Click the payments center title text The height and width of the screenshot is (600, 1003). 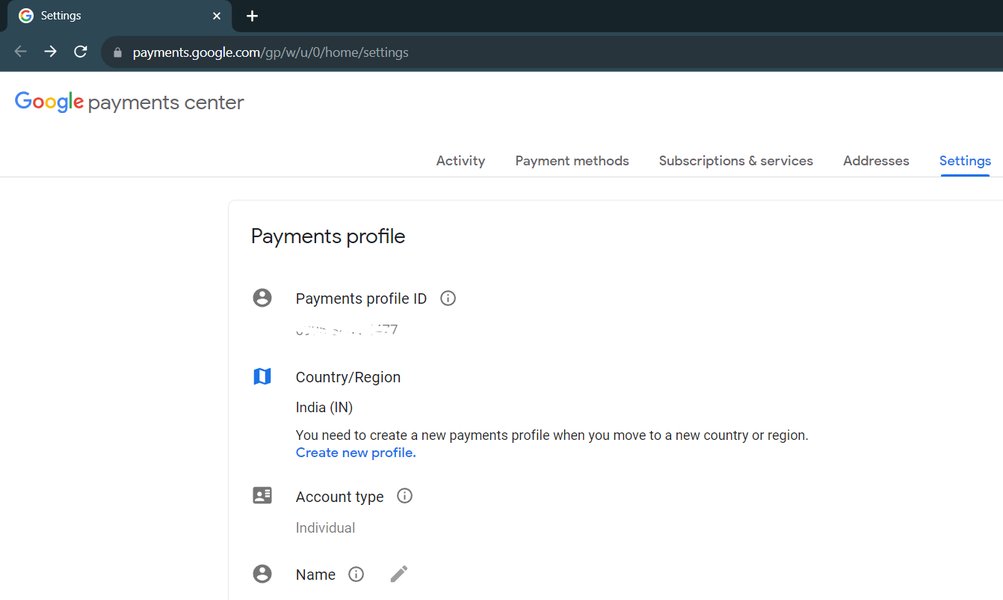tap(166, 102)
